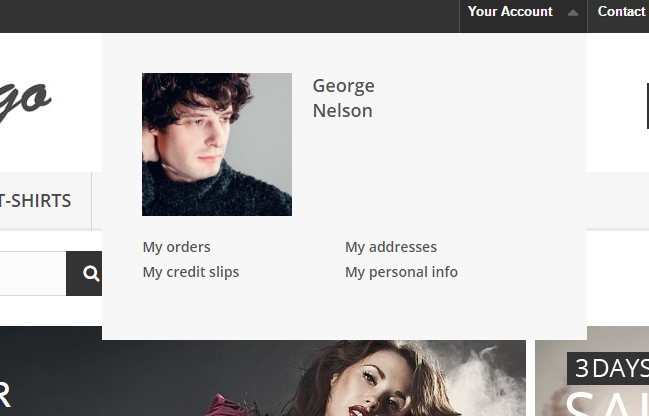
Task: Open My orders link
Action: 177,247
